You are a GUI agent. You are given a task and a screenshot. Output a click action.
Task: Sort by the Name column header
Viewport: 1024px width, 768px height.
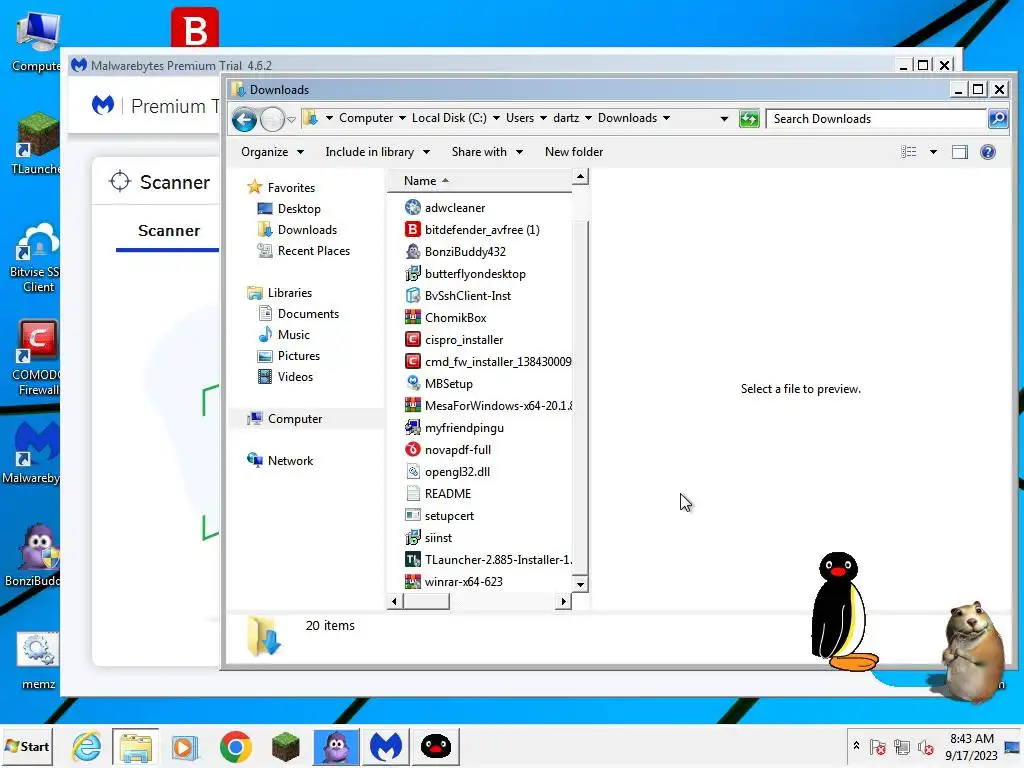(480, 181)
